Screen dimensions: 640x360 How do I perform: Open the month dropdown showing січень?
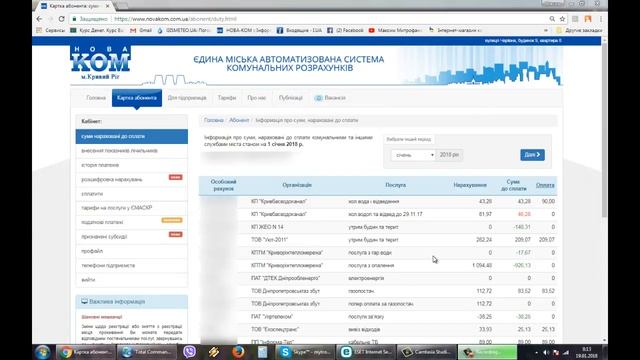413,155
